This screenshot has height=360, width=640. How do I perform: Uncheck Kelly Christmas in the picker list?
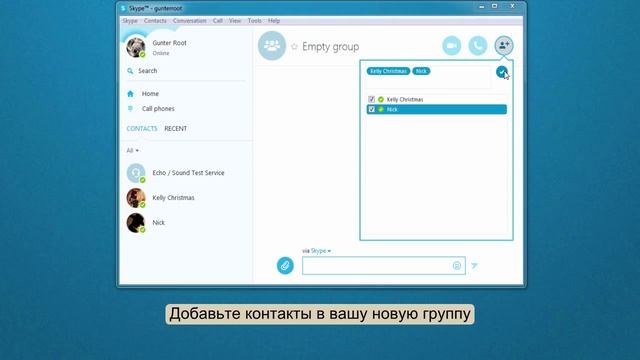pos(371,99)
